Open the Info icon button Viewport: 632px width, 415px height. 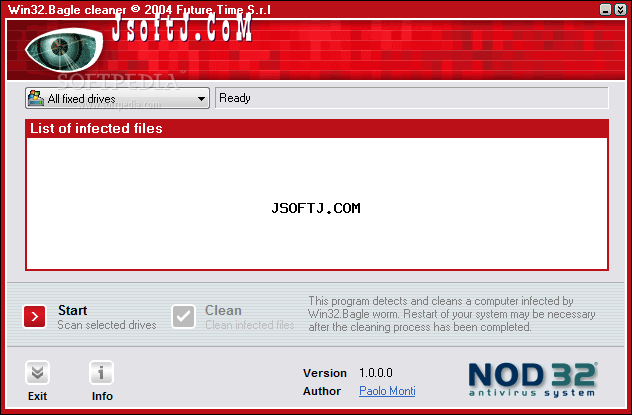(101, 372)
